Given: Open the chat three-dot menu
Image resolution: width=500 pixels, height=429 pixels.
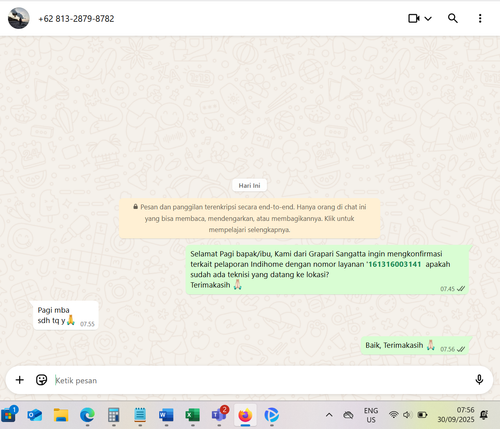Looking at the screenshot, I should (x=480, y=18).
